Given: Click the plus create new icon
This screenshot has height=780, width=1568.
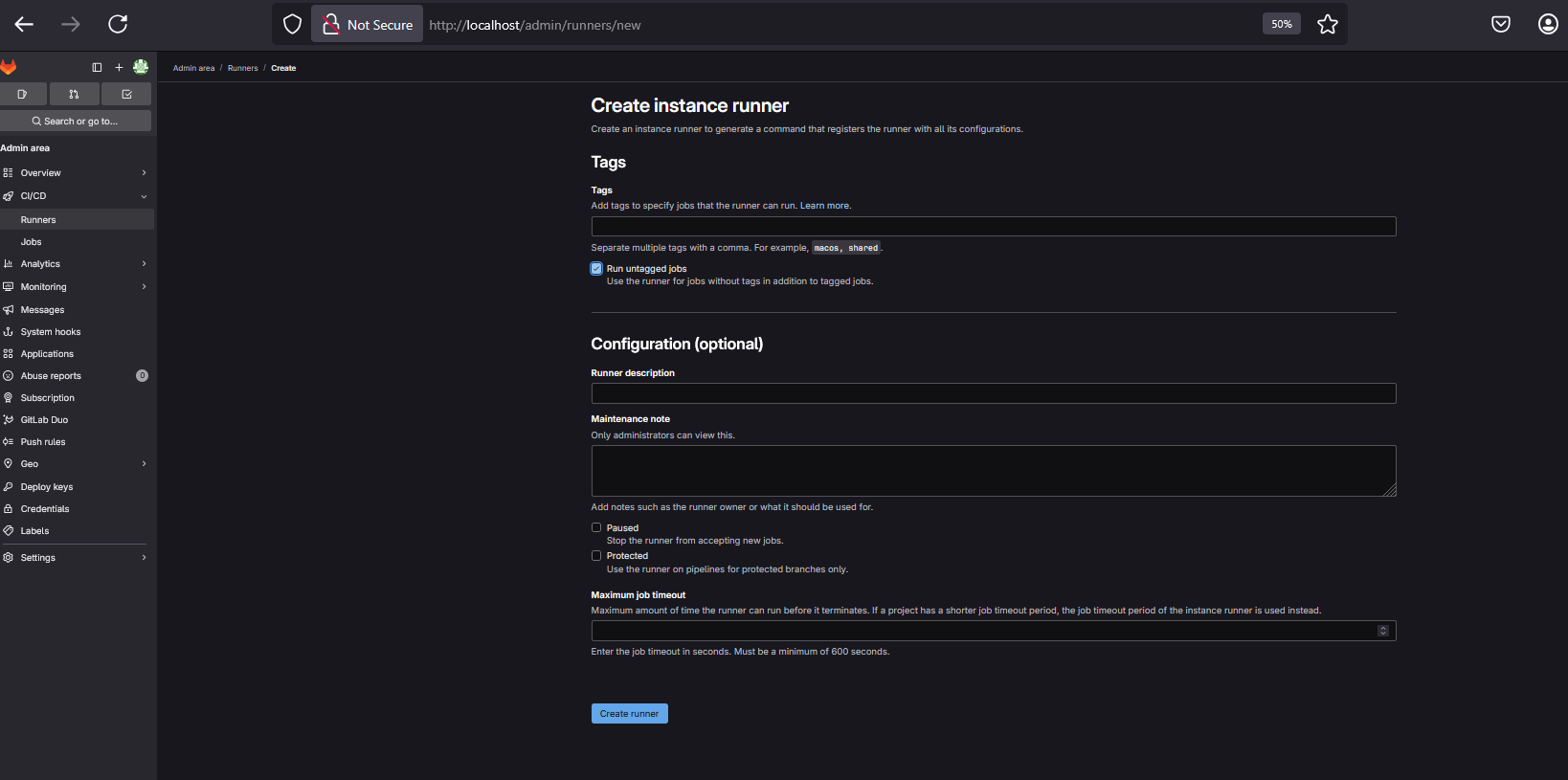Looking at the screenshot, I should pyautogui.click(x=119, y=67).
